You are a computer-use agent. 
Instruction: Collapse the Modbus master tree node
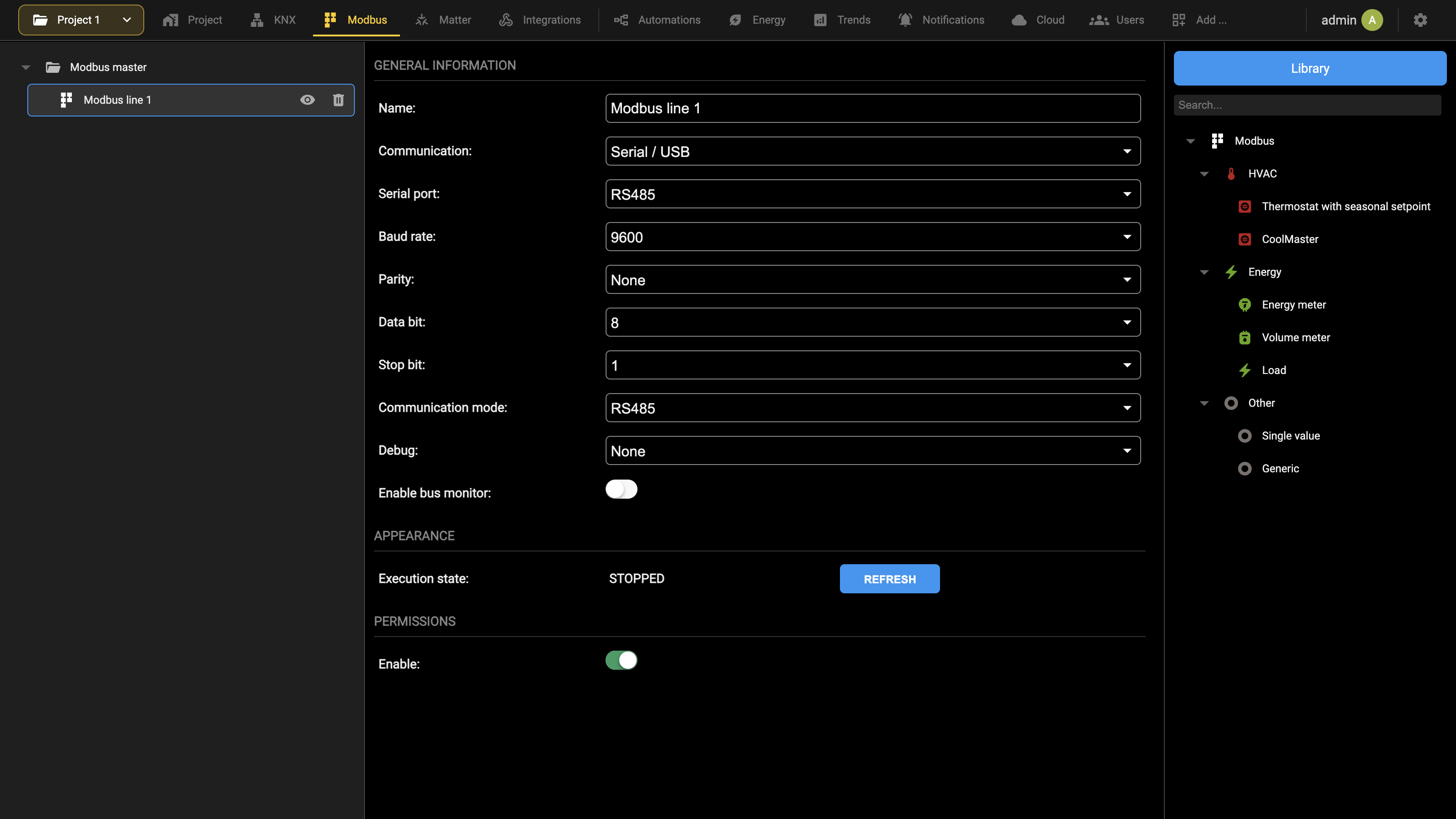coord(26,67)
